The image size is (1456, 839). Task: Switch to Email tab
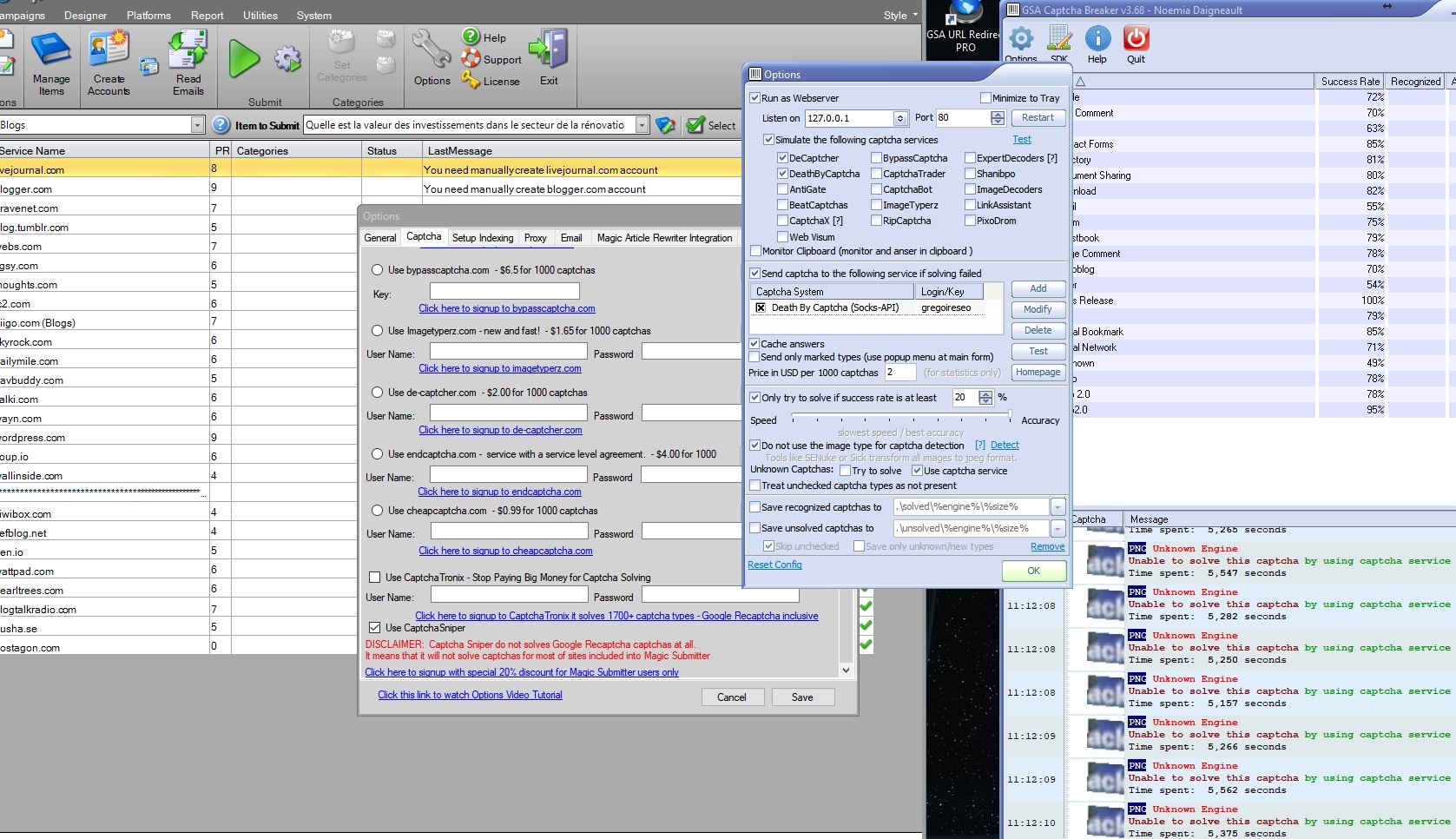(571, 238)
